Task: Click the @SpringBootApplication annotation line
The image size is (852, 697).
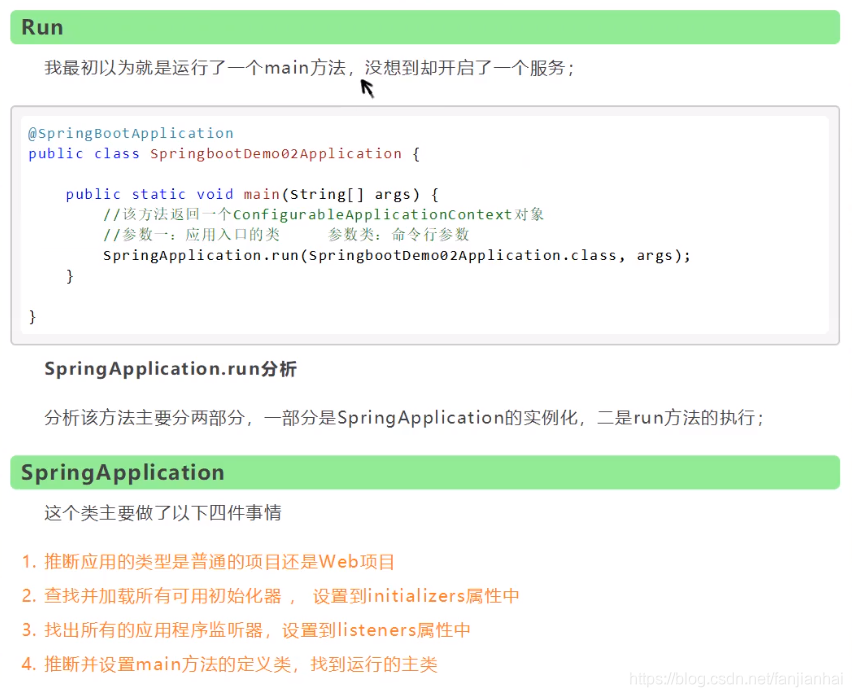Action: point(131,133)
